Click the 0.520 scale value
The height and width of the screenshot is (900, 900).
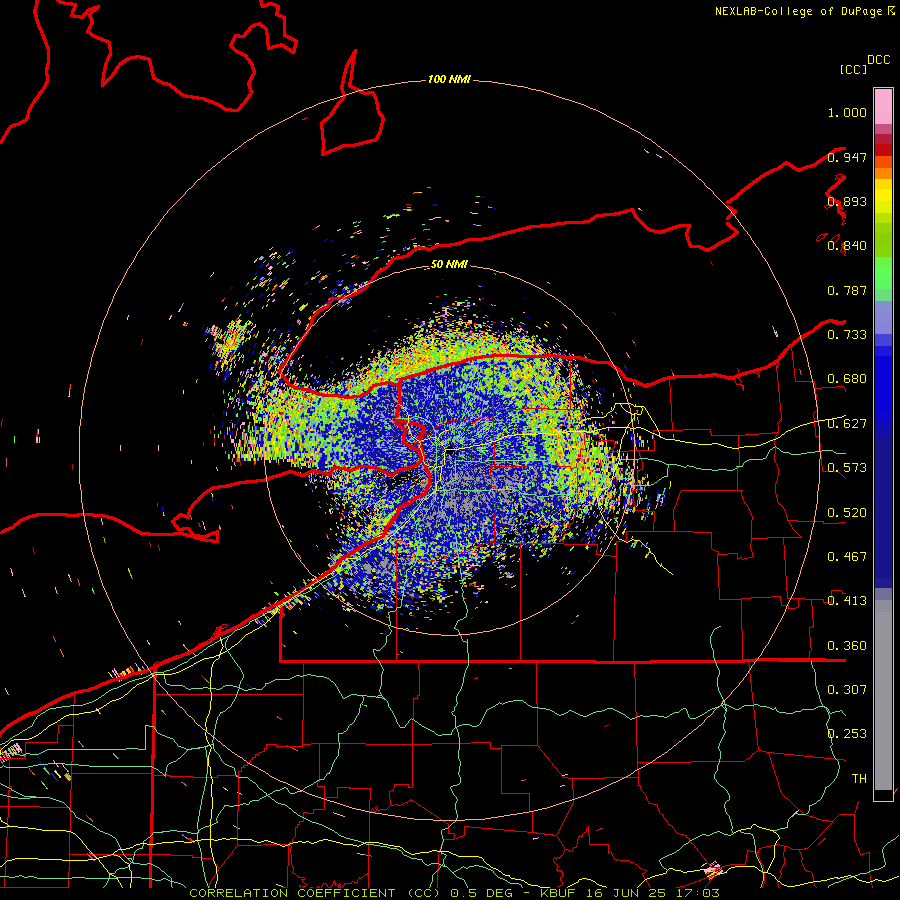[x=847, y=513]
